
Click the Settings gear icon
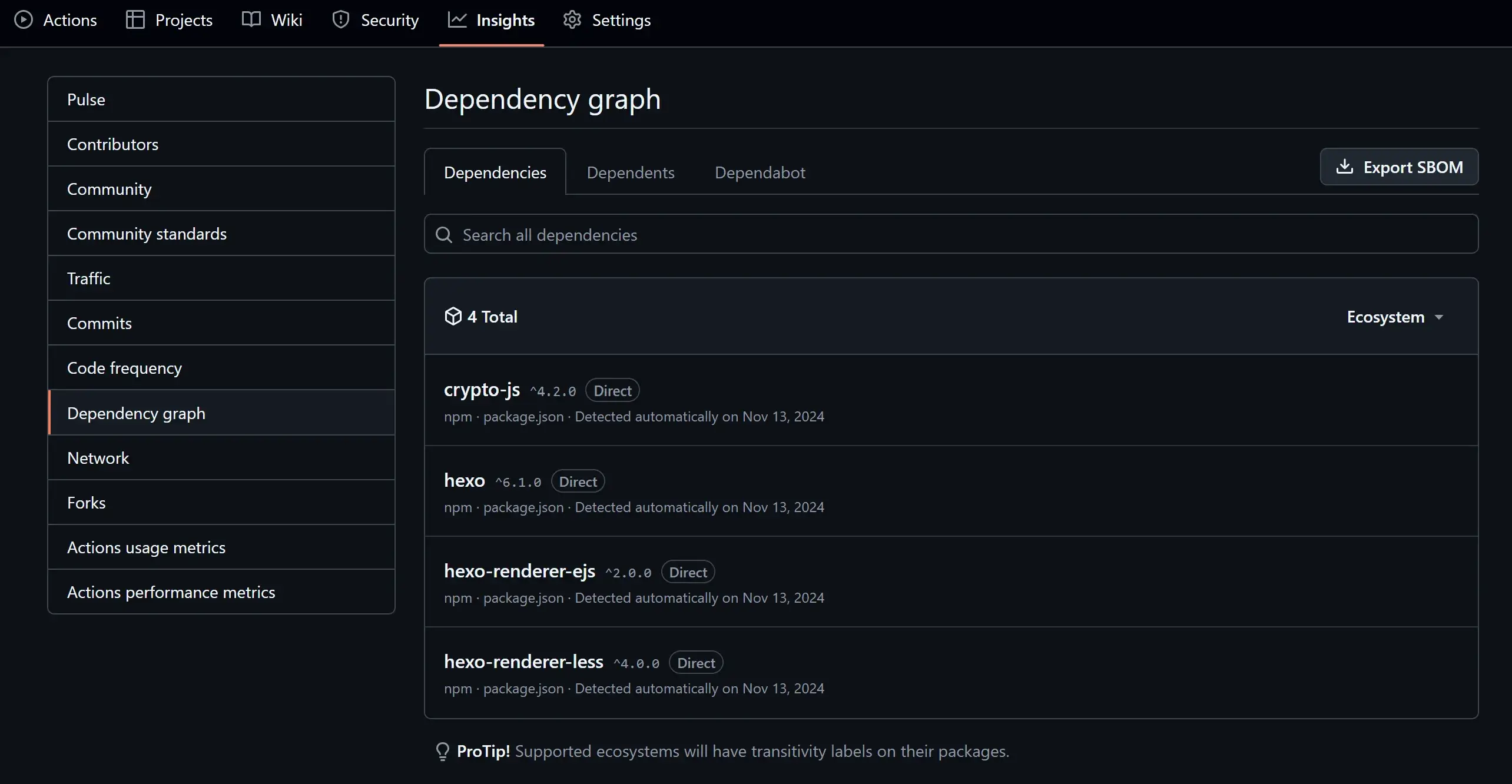click(x=572, y=20)
